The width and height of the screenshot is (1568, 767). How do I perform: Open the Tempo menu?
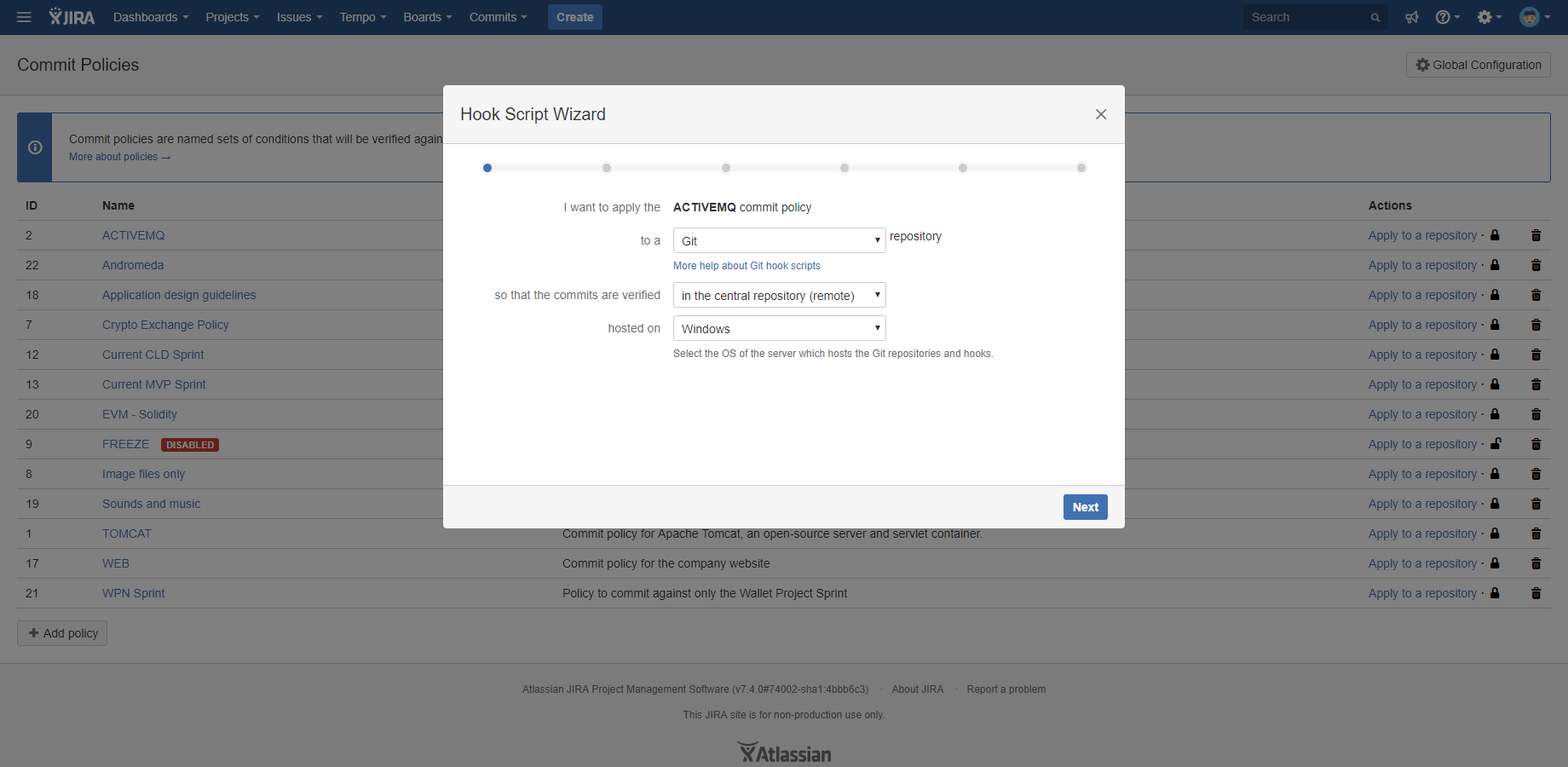[362, 17]
